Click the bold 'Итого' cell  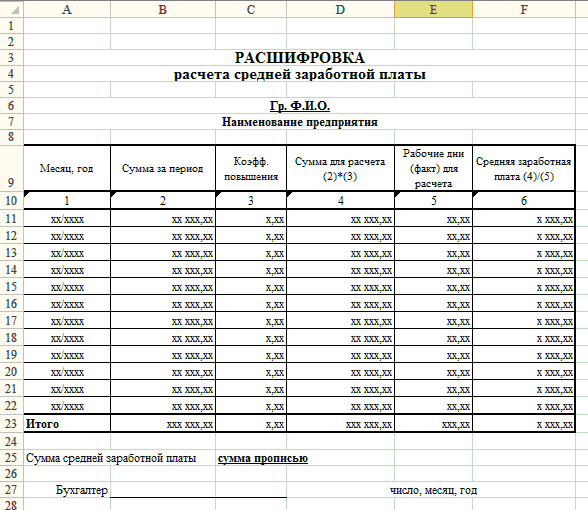(67, 424)
